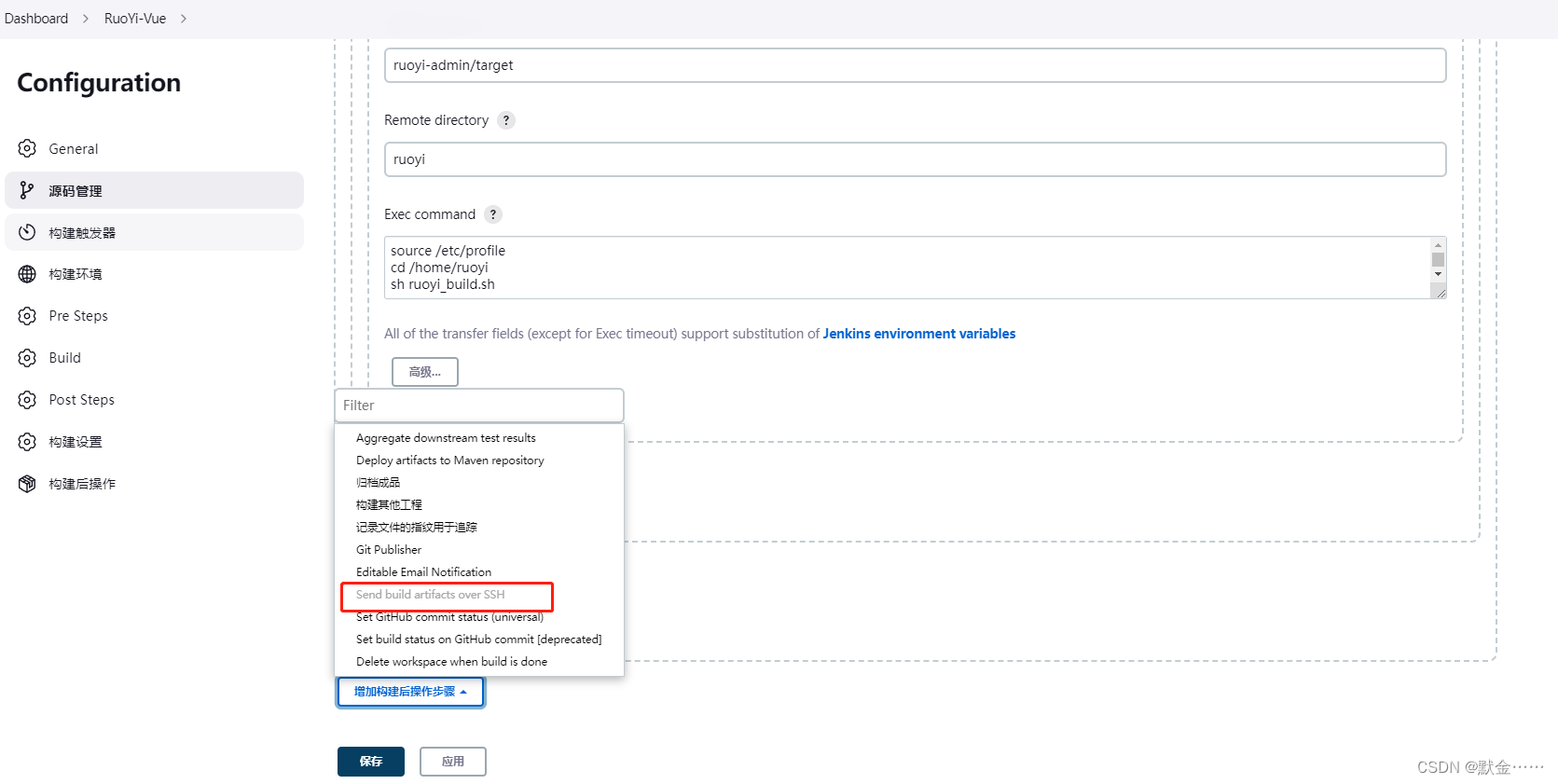Click the 应用 apply button
Screen dimensions: 1558x784
tap(453, 762)
